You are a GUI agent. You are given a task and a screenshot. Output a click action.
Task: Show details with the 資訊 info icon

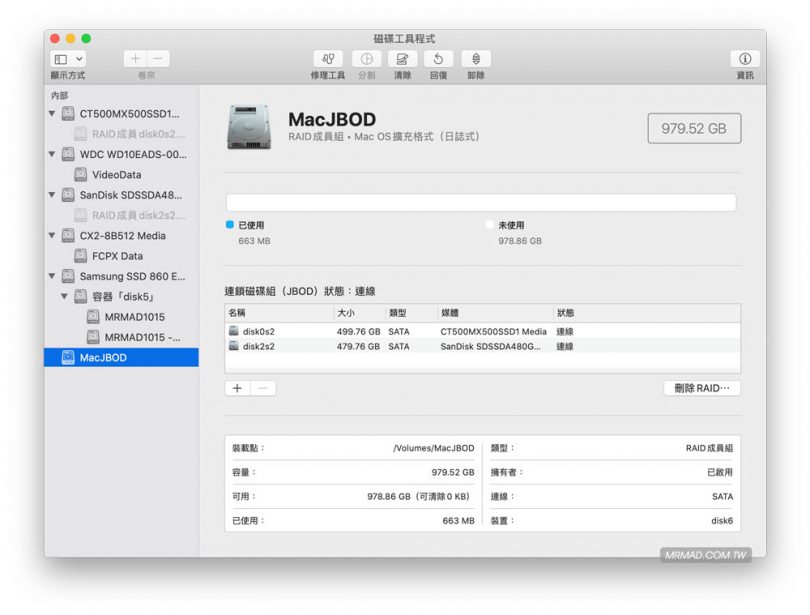coord(745,60)
